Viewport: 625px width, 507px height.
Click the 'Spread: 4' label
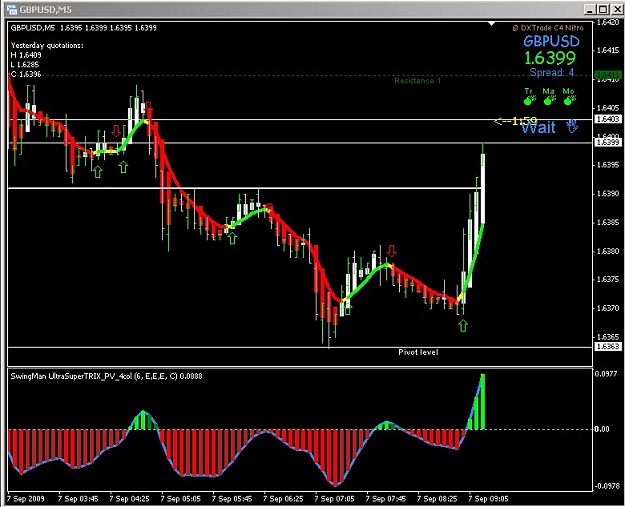click(552, 73)
